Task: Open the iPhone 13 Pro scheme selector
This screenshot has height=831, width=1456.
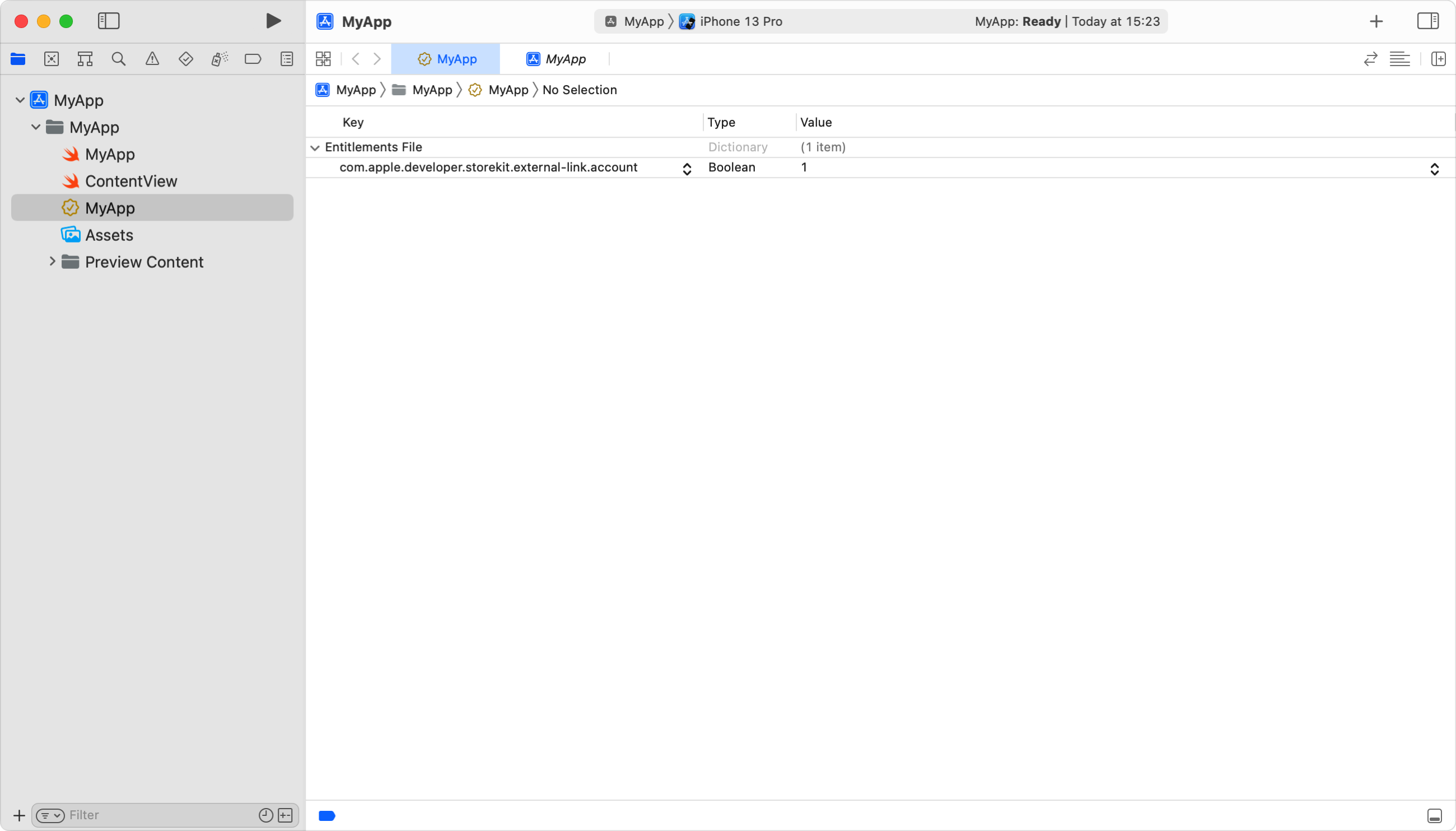Action: click(740, 21)
